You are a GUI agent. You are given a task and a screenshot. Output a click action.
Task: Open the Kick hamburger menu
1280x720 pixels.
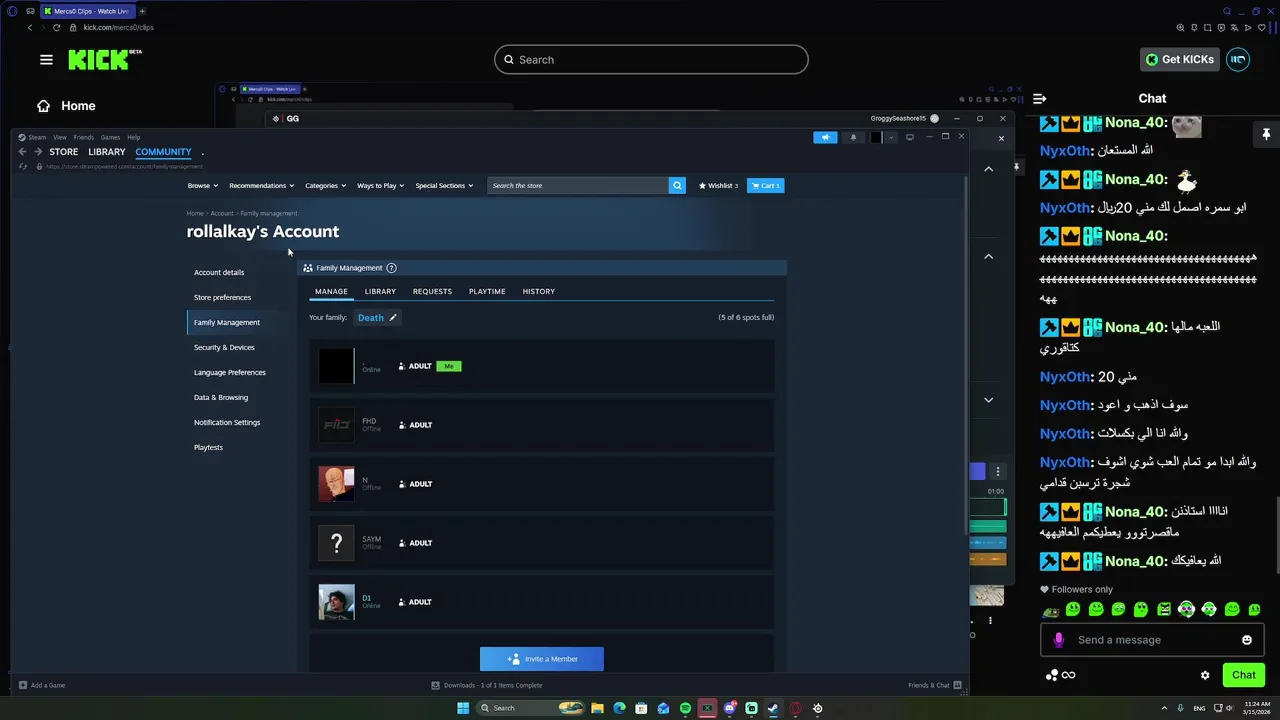[46, 60]
